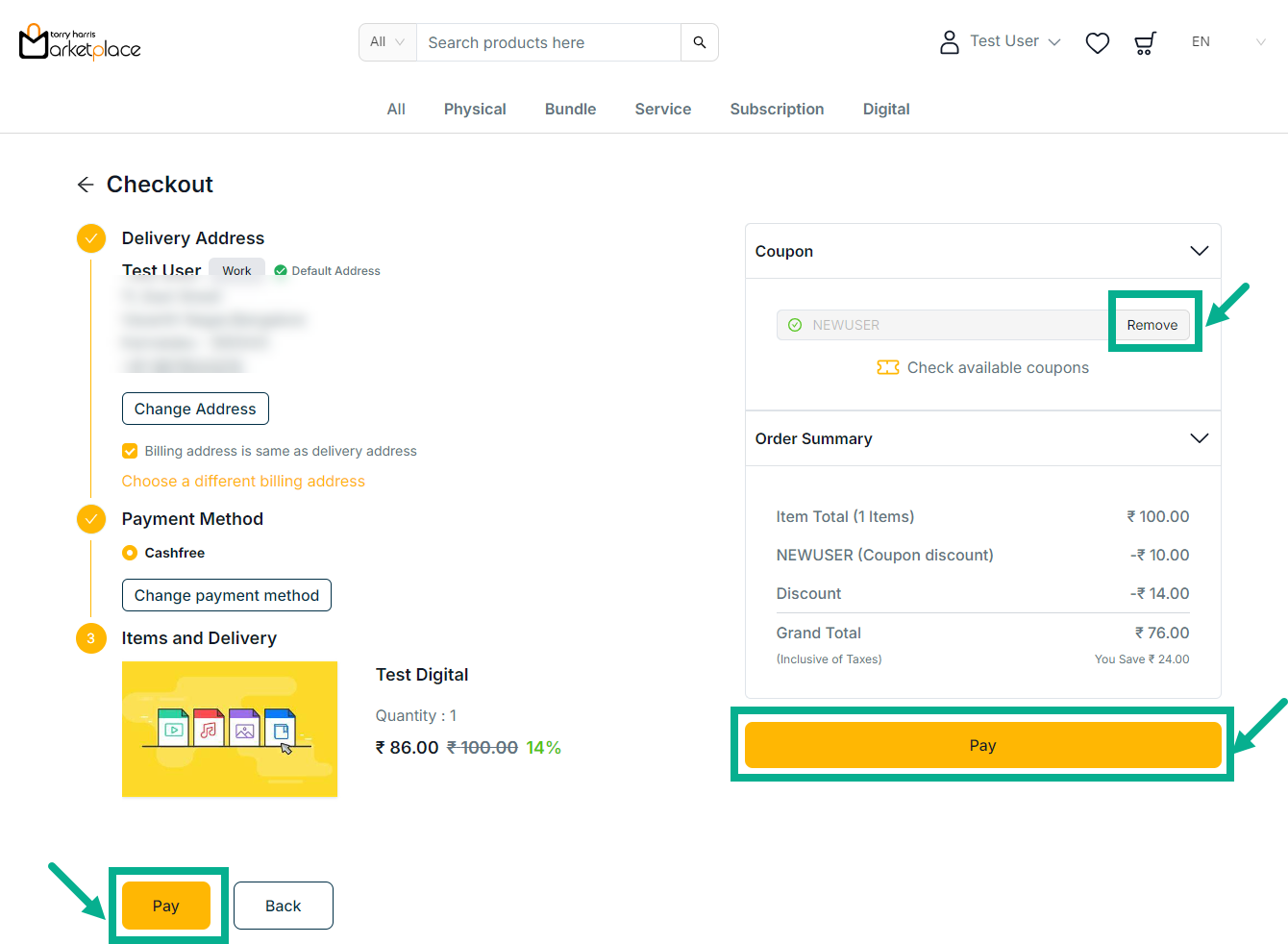Click the coupon ticket icon
This screenshot has width=1288, height=944.
click(887, 367)
